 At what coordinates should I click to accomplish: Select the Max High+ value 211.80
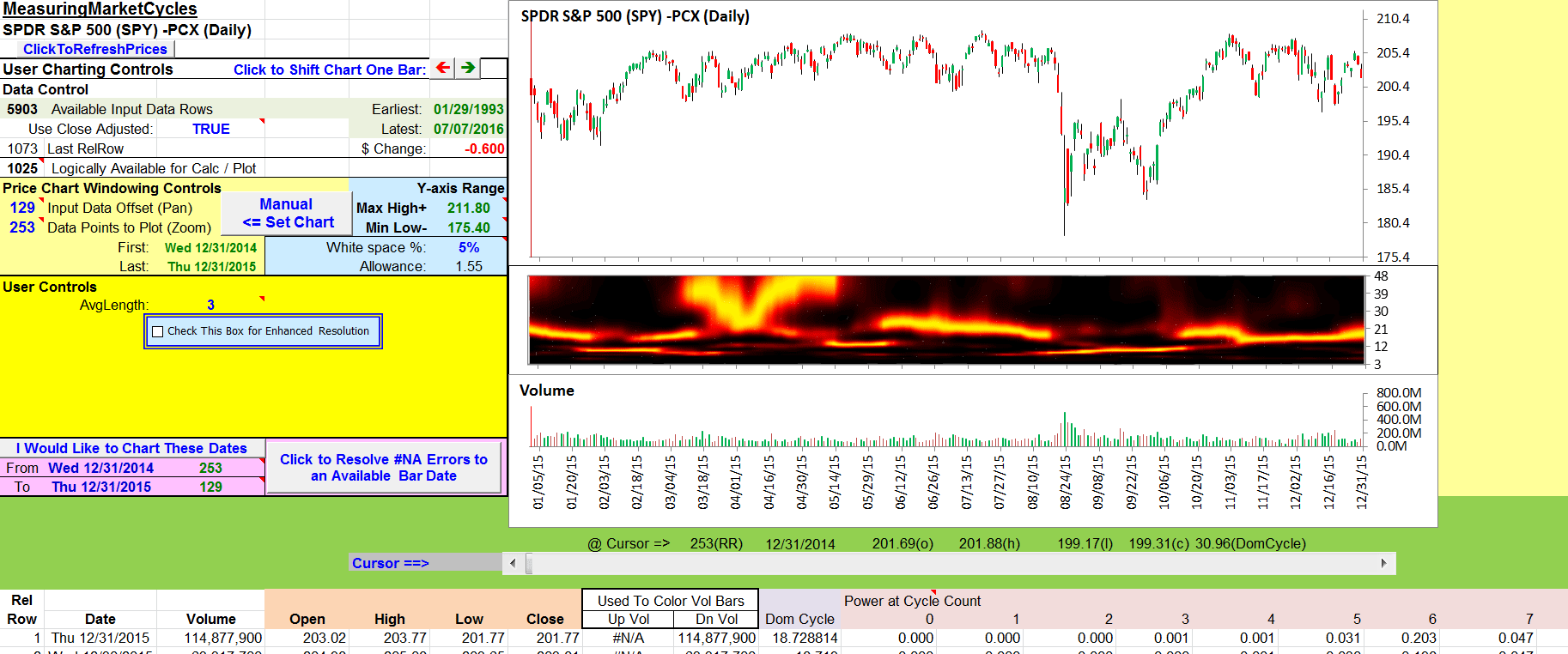(x=469, y=208)
